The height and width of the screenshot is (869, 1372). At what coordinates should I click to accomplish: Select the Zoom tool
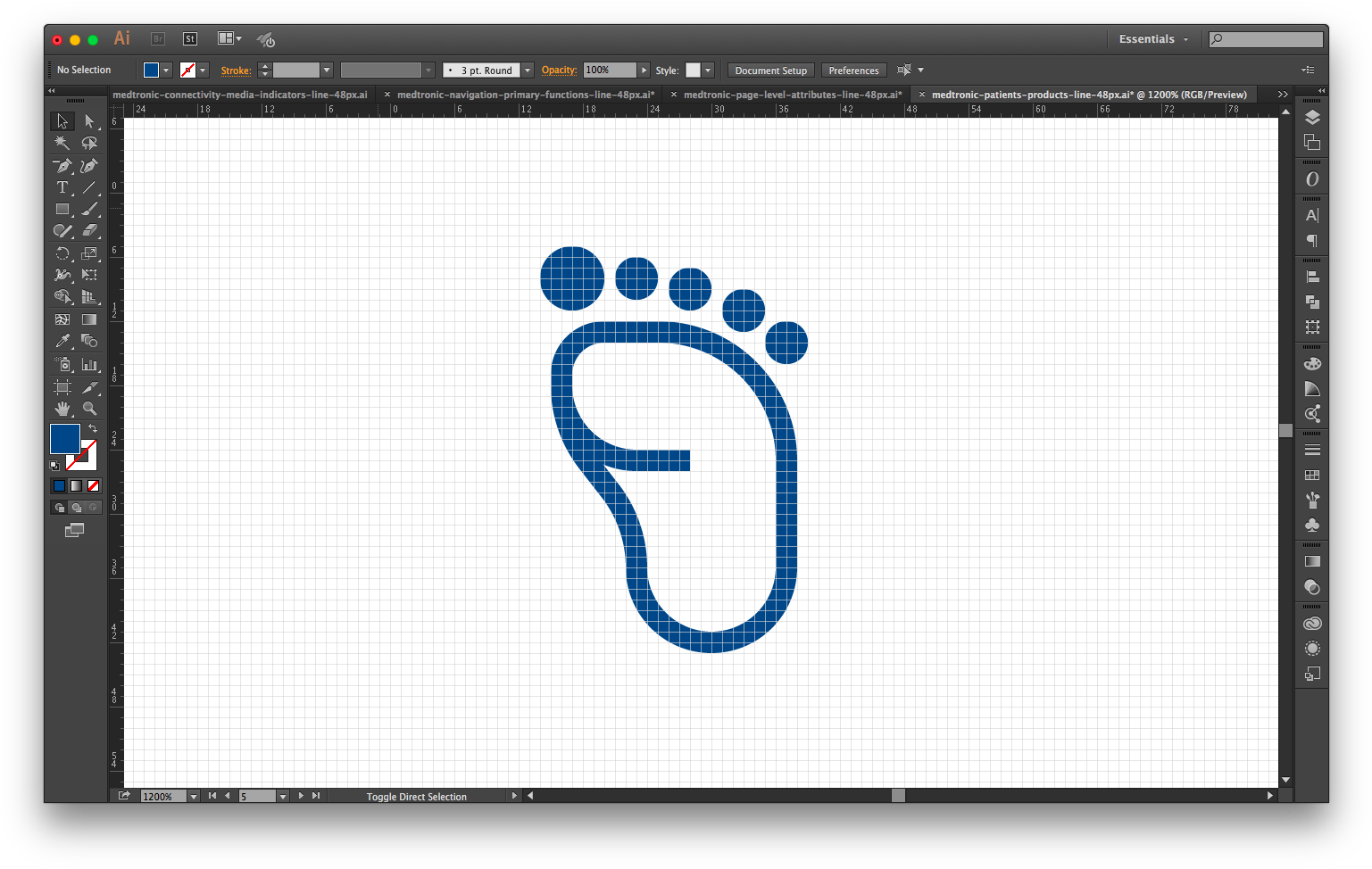pyautogui.click(x=90, y=409)
